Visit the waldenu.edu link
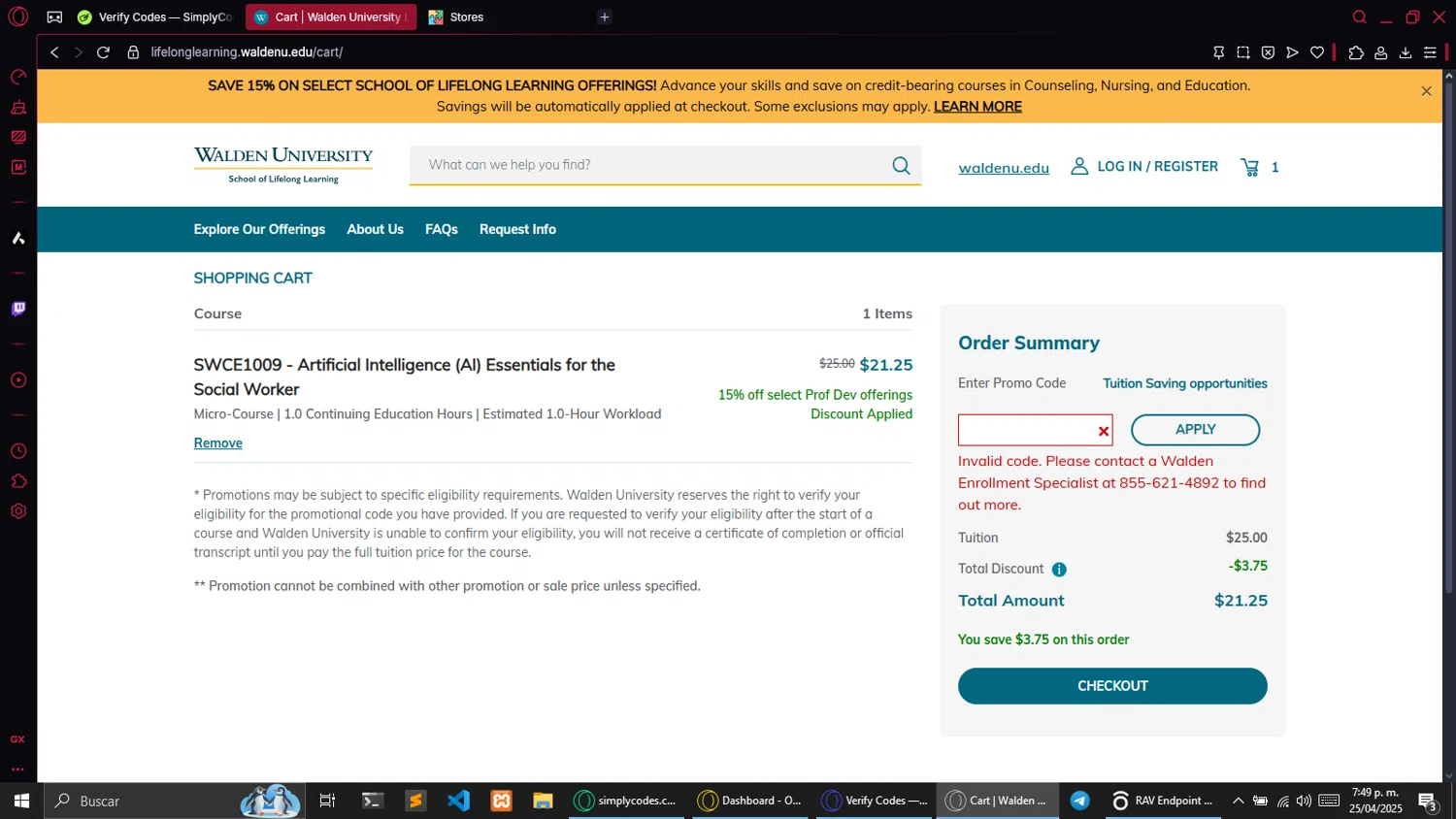The height and width of the screenshot is (819, 1456). coord(1004,168)
